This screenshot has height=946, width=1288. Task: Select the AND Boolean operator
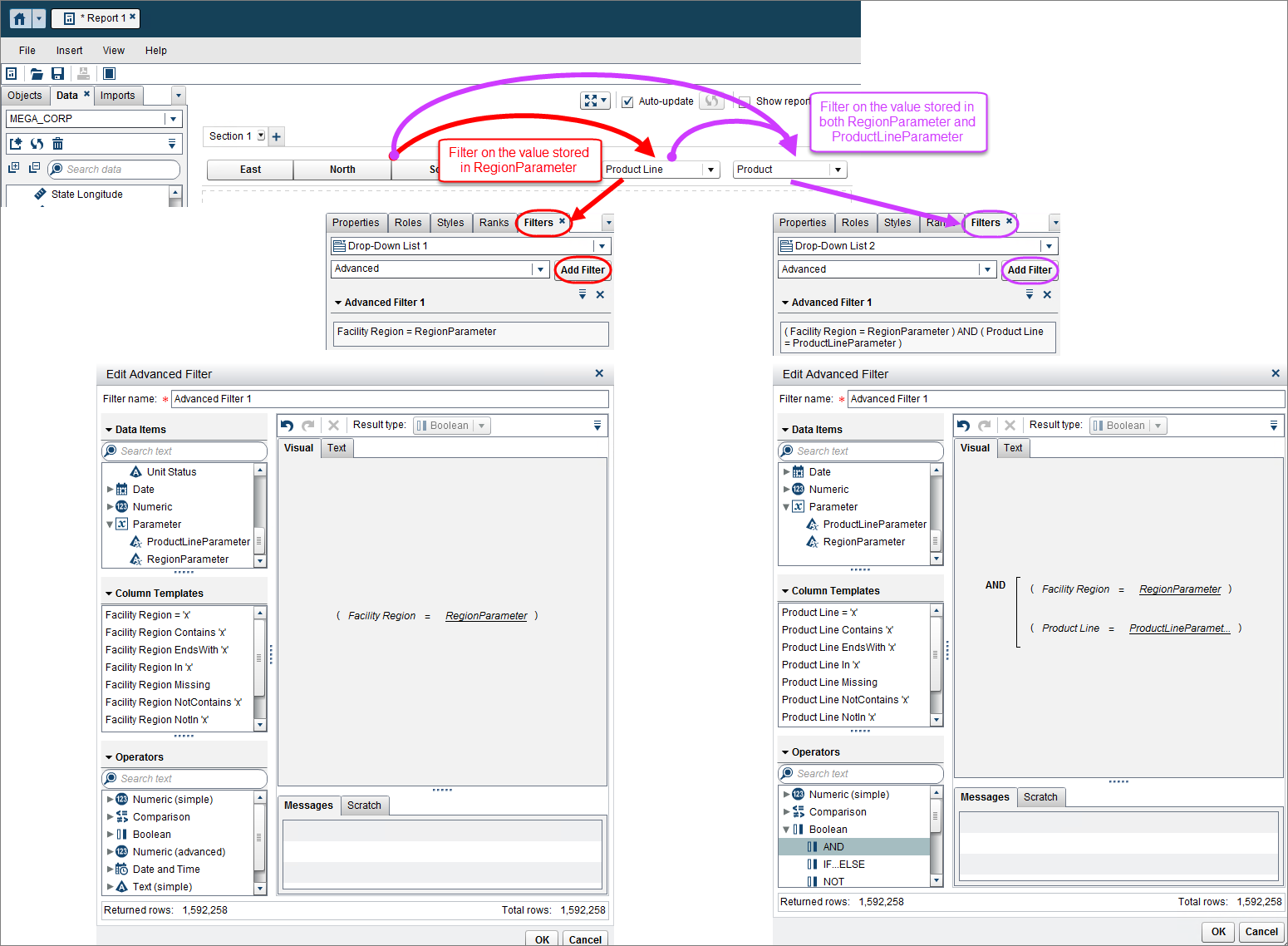coord(833,846)
